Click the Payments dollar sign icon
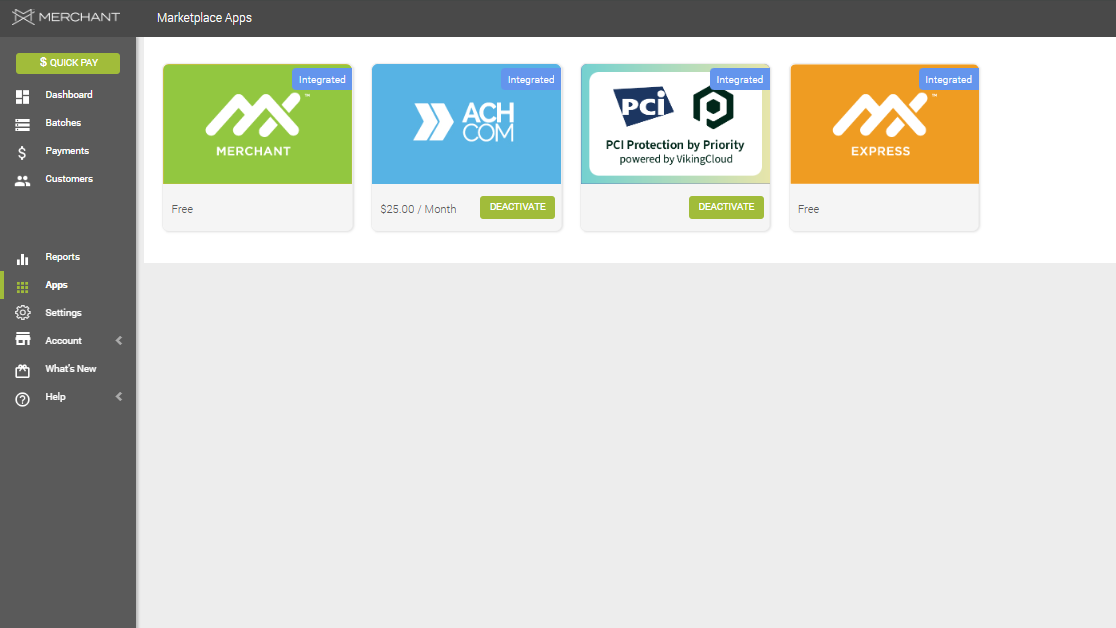The height and width of the screenshot is (628, 1116). [x=23, y=152]
